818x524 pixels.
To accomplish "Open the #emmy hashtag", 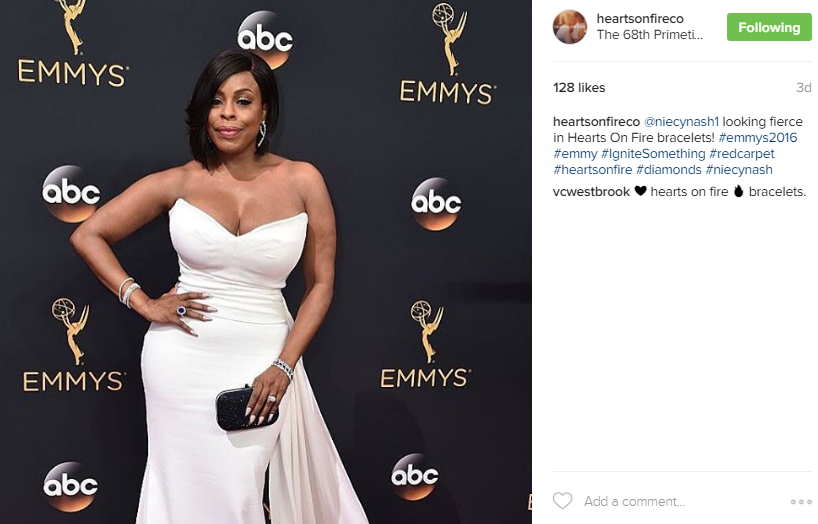I will click(575, 154).
